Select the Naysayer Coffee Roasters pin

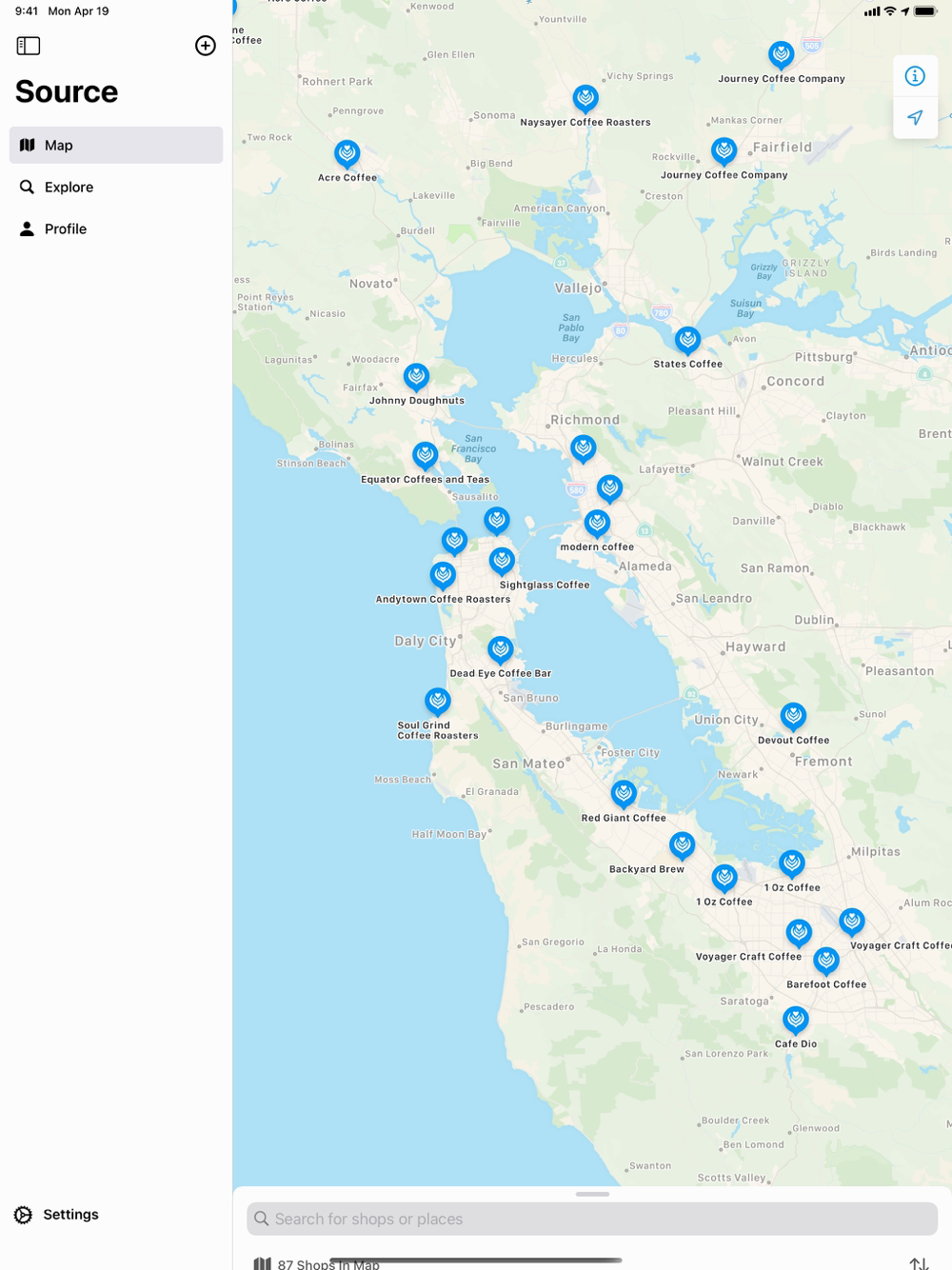coord(585,98)
